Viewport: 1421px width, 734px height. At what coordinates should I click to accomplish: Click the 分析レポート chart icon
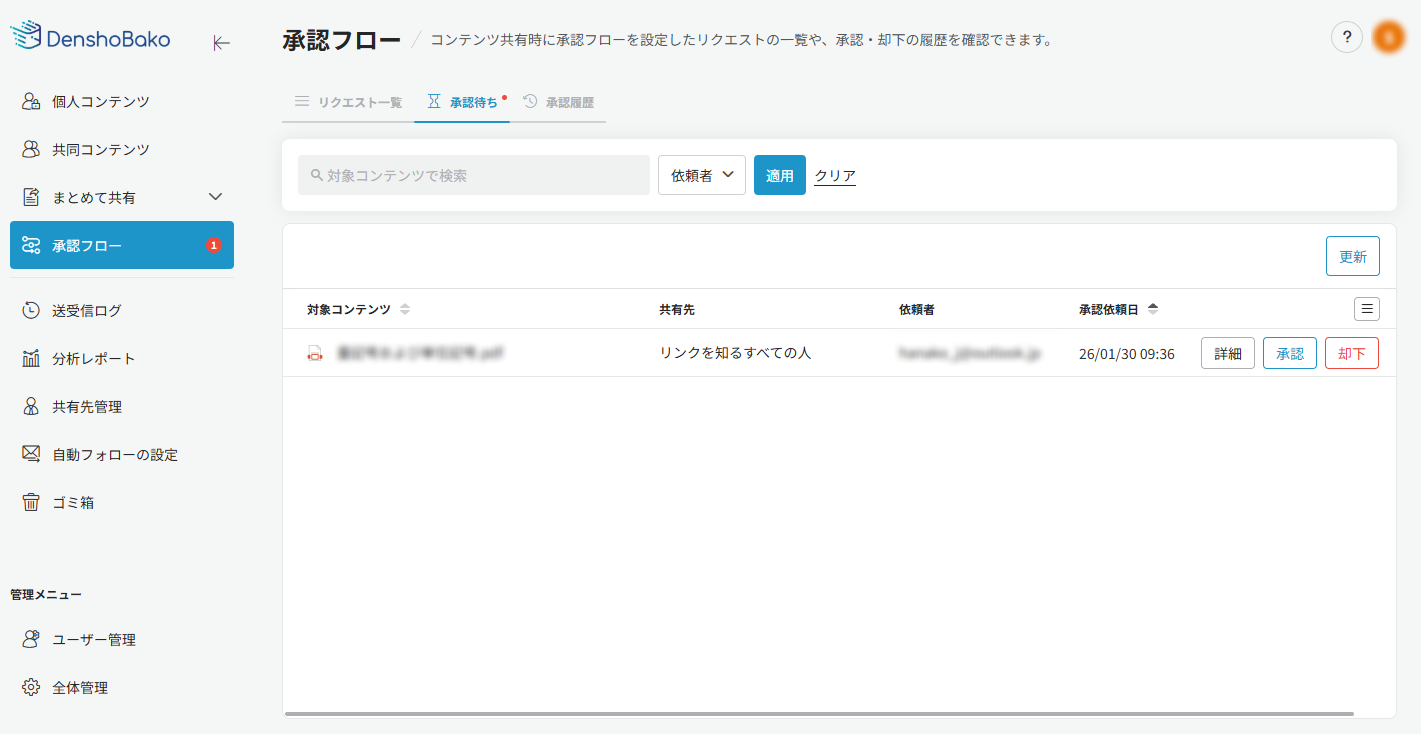31,358
